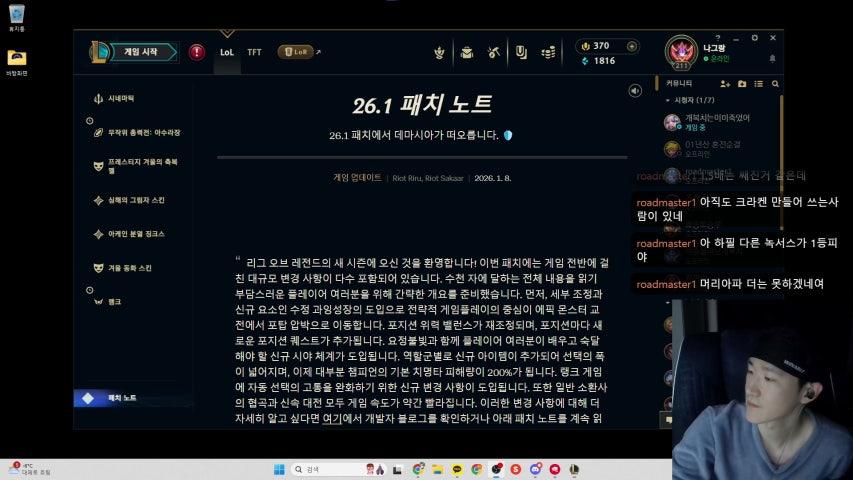853x480 pixels.
Task: Follow the 여기 link in the article
Action: [x=332, y=419]
